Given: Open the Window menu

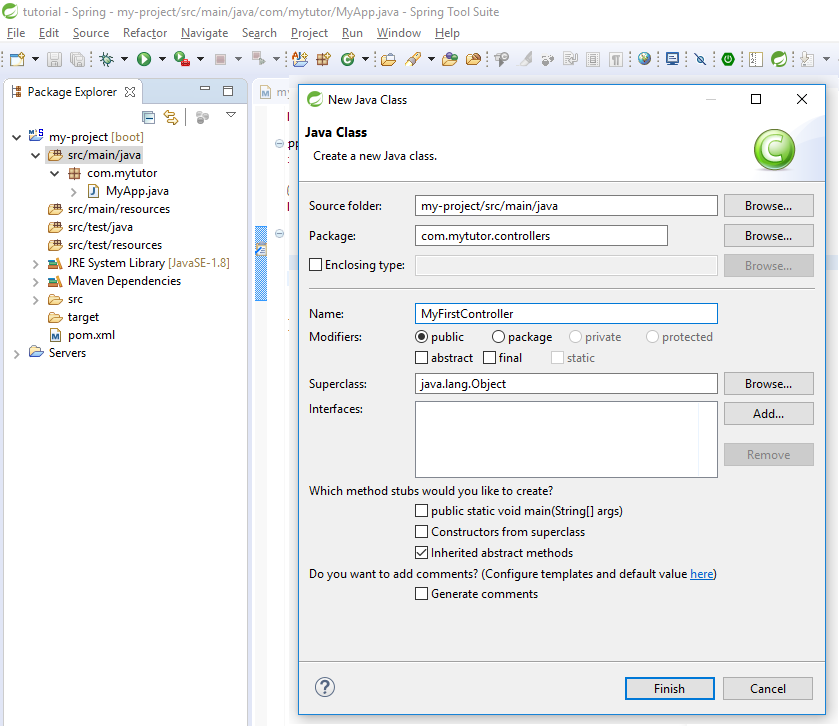Looking at the screenshot, I should point(399,33).
